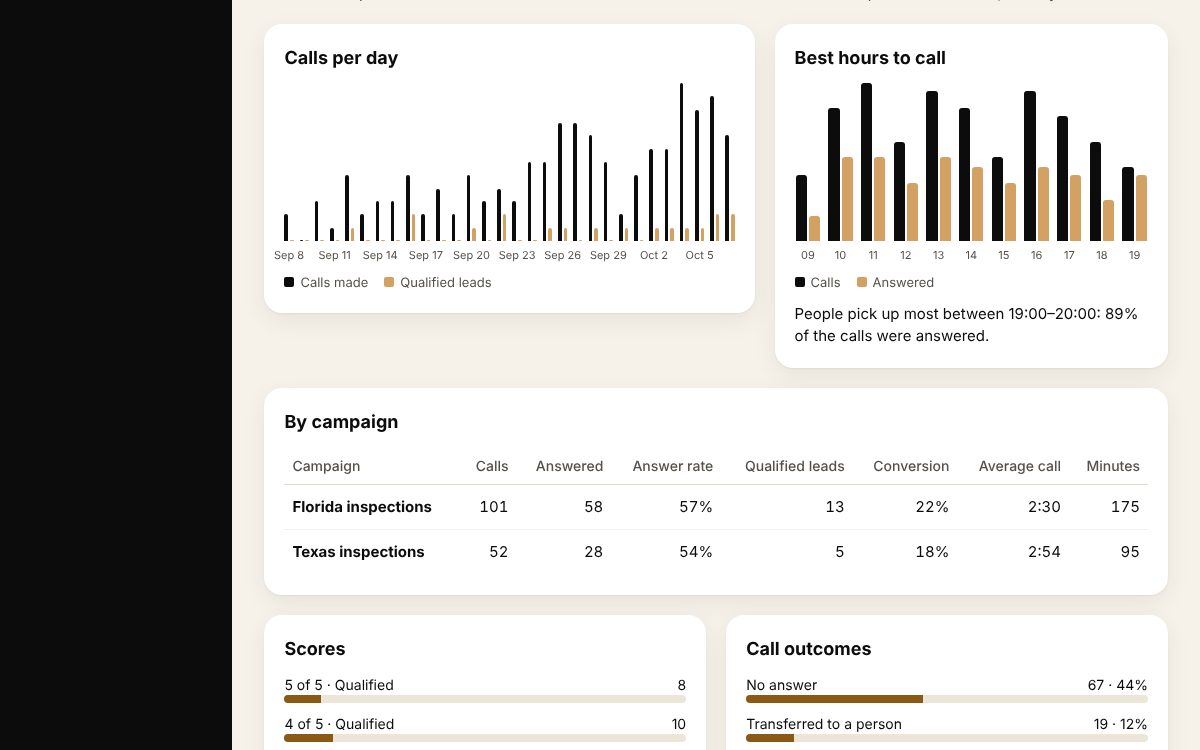Select the 5 of 5 Qualified progress bar
The height and width of the screenshot is (750, 1200).
pos(485,699)
